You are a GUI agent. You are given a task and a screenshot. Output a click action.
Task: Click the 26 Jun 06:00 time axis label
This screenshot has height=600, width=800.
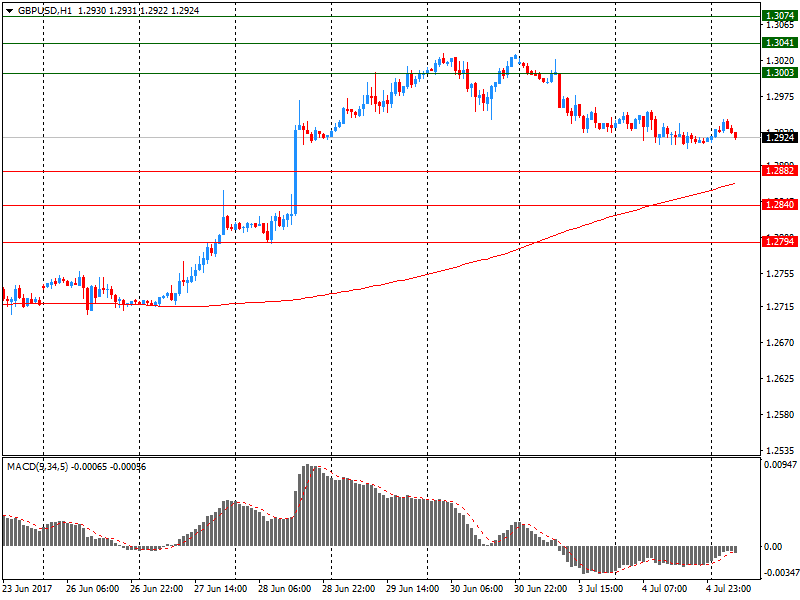coord(92,589)
